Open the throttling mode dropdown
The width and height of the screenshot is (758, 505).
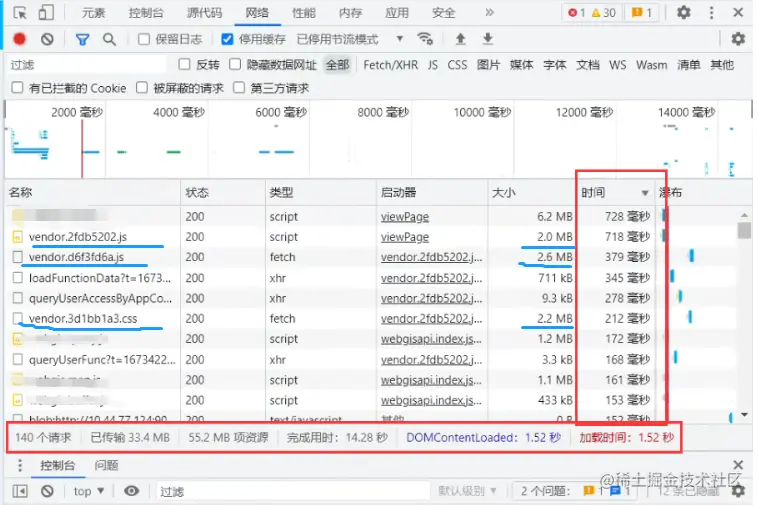350,39
